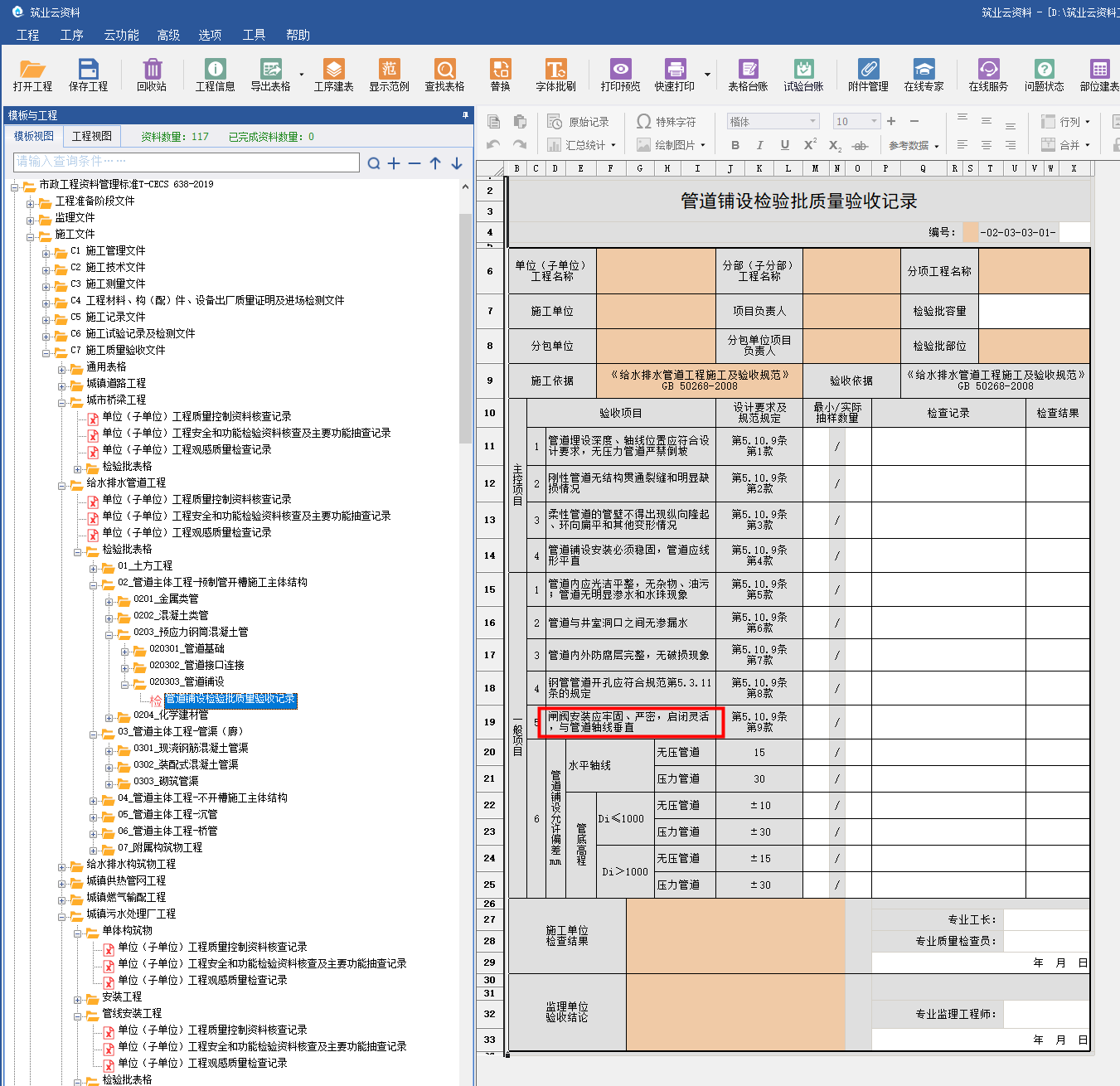1120x1086 pixels.
Task: Click the 打开工程 (open project) toolbar icon
Action: click(x=32, y=75)
